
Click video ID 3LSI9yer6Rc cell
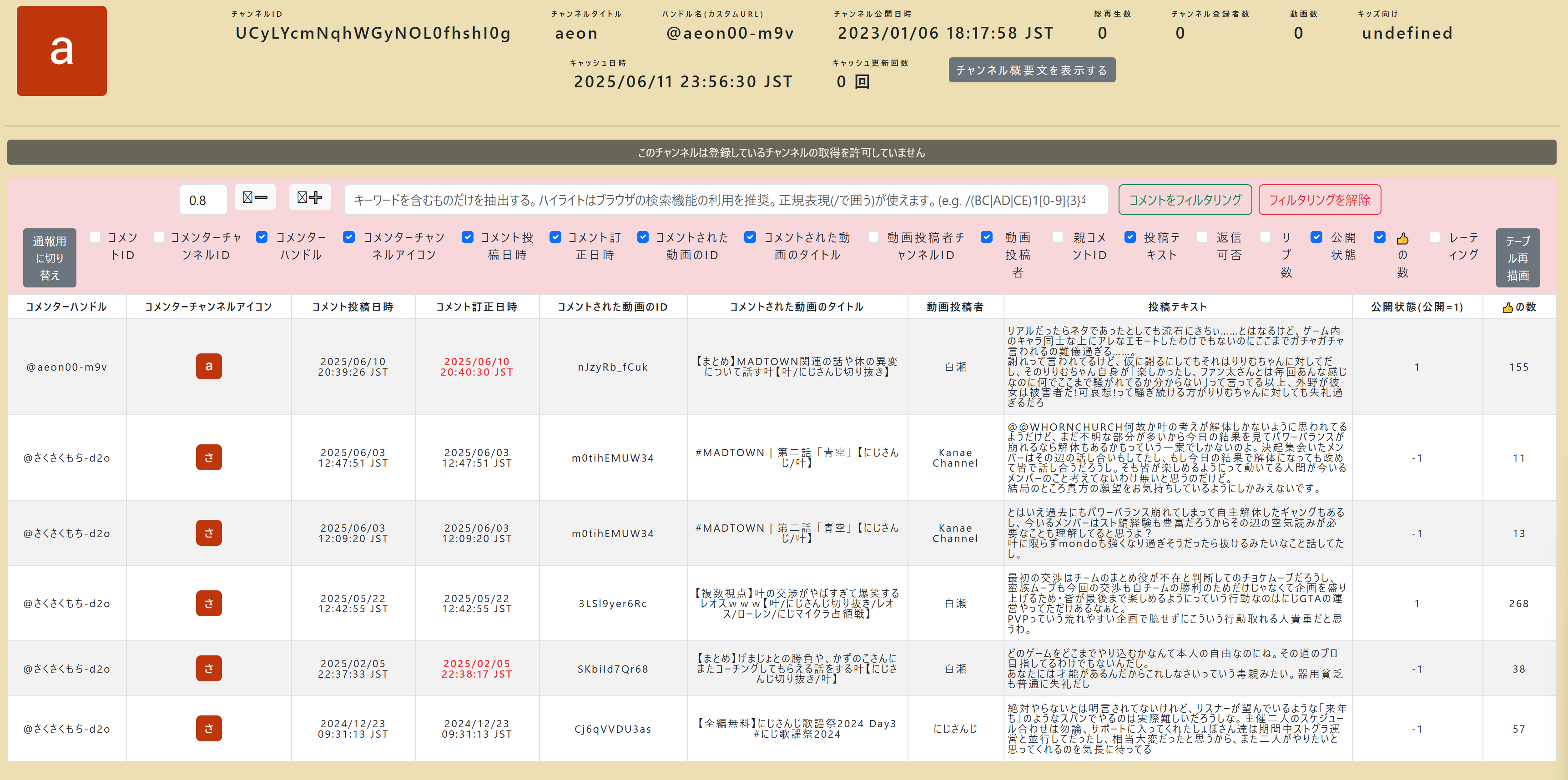pos(612,604)
